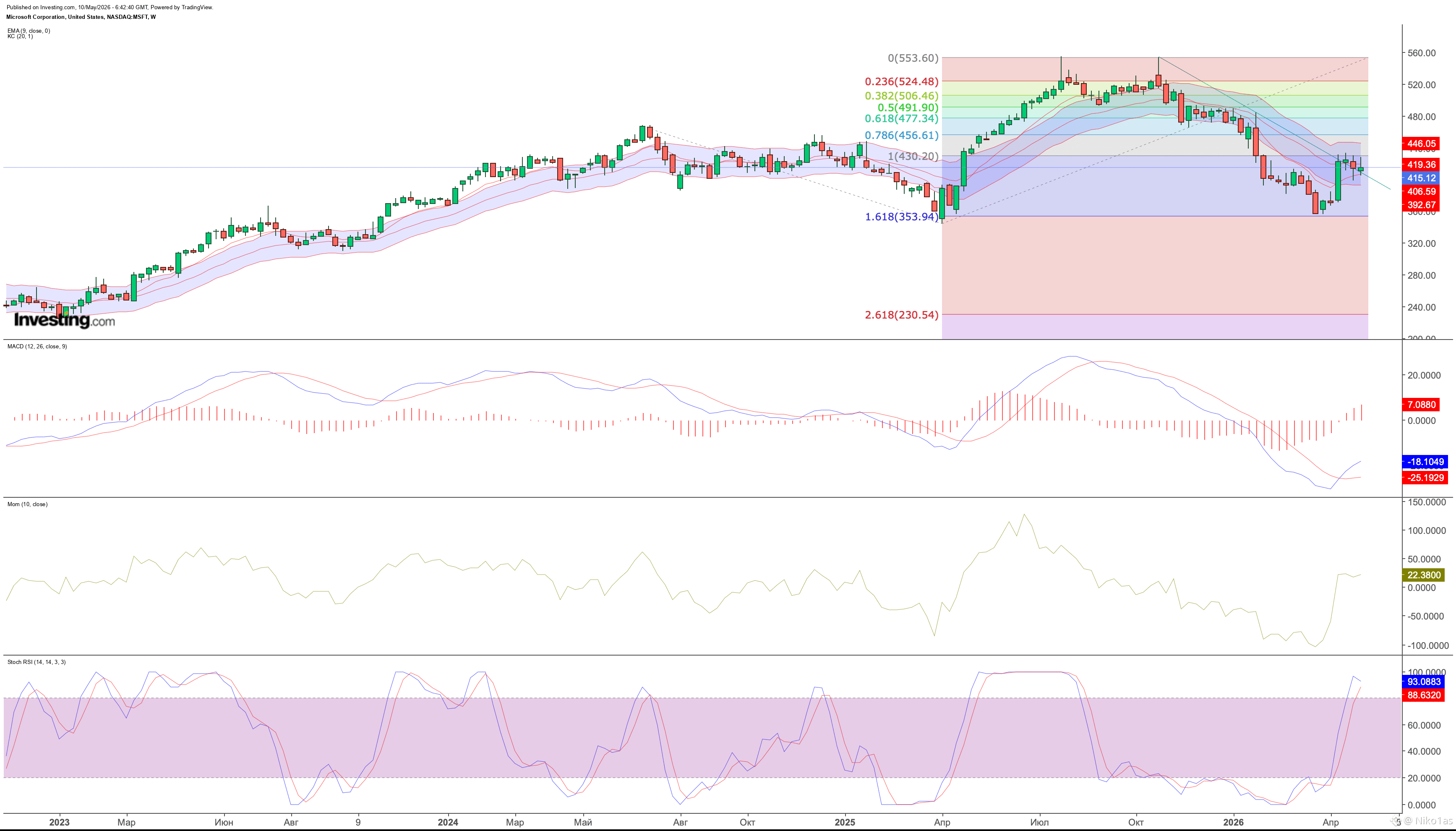Click the red 406.59 price tag
The width and height of the screenshot is (1456, 831).
(1421, 192)
